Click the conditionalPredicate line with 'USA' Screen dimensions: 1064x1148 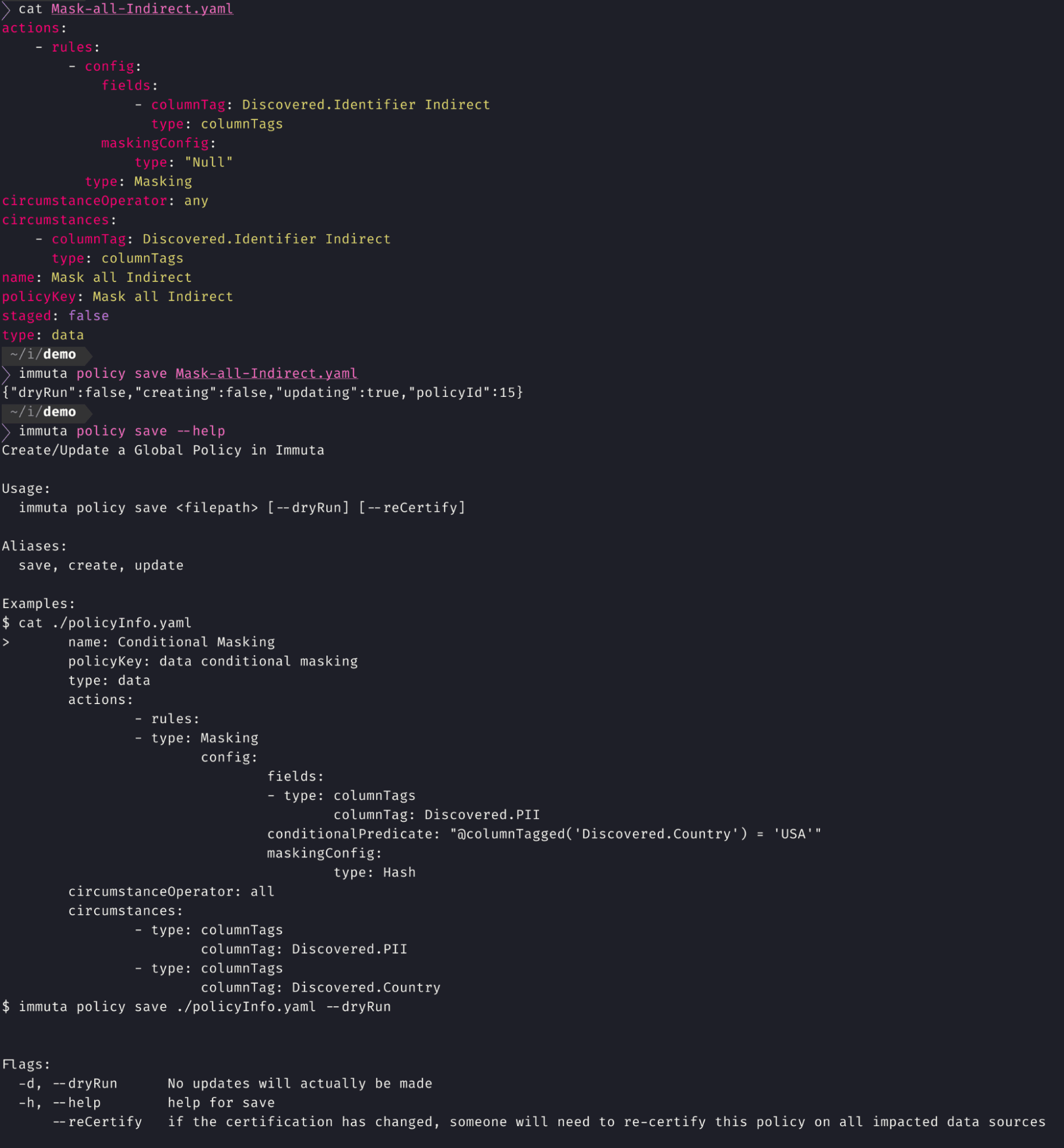click(x=544, y=834)
